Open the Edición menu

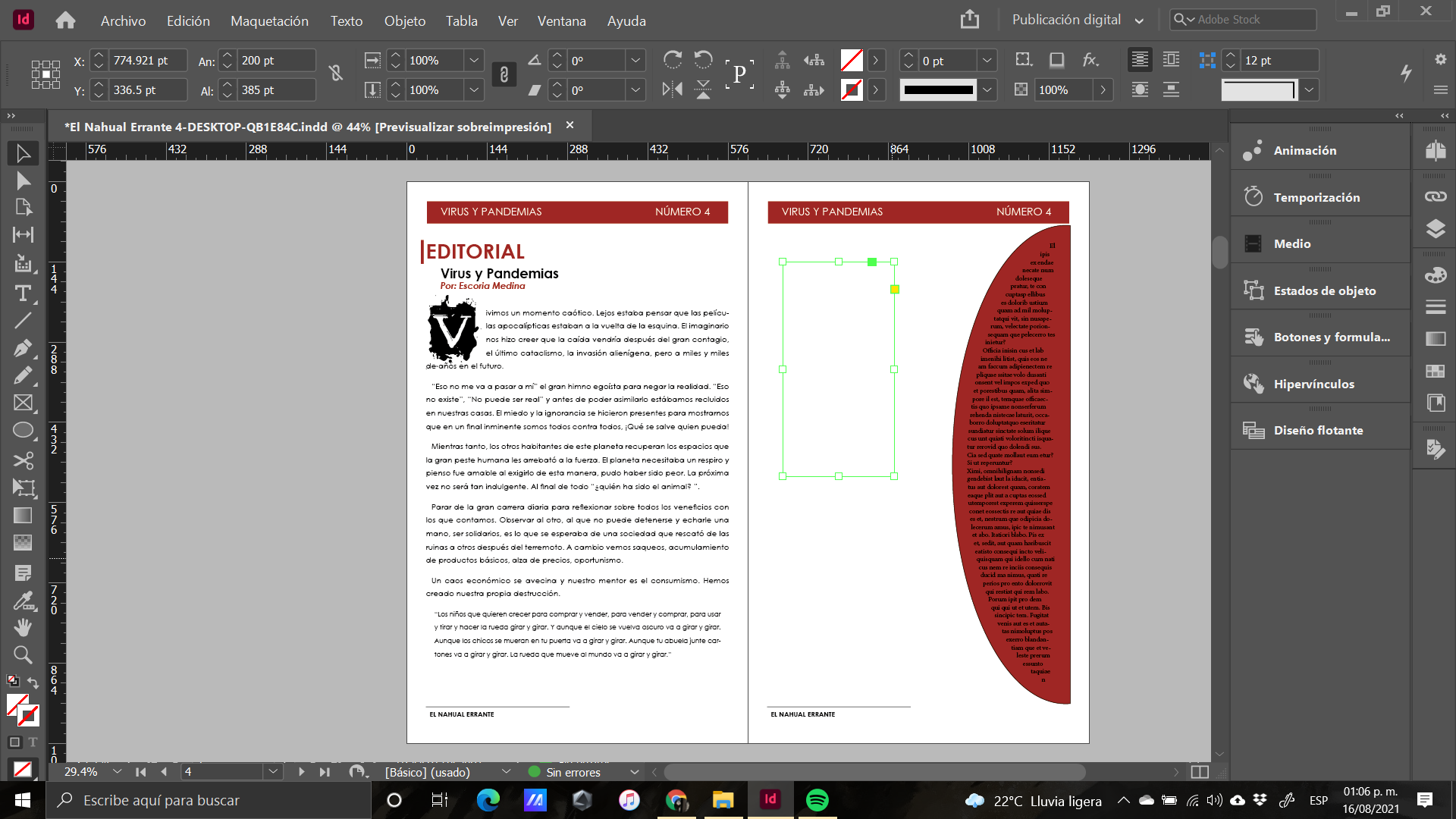point(188,20)
